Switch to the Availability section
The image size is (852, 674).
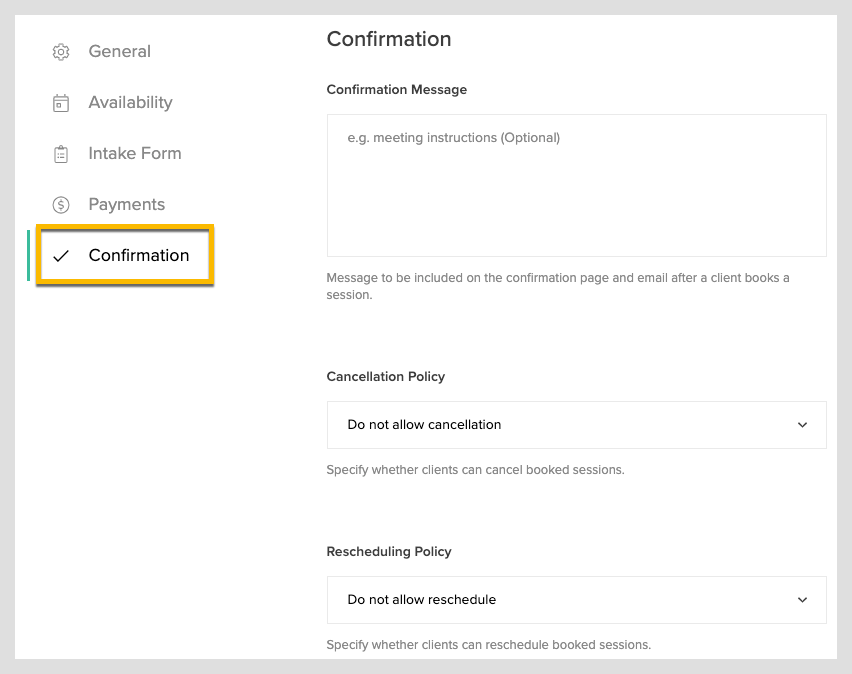coord(130,102)
